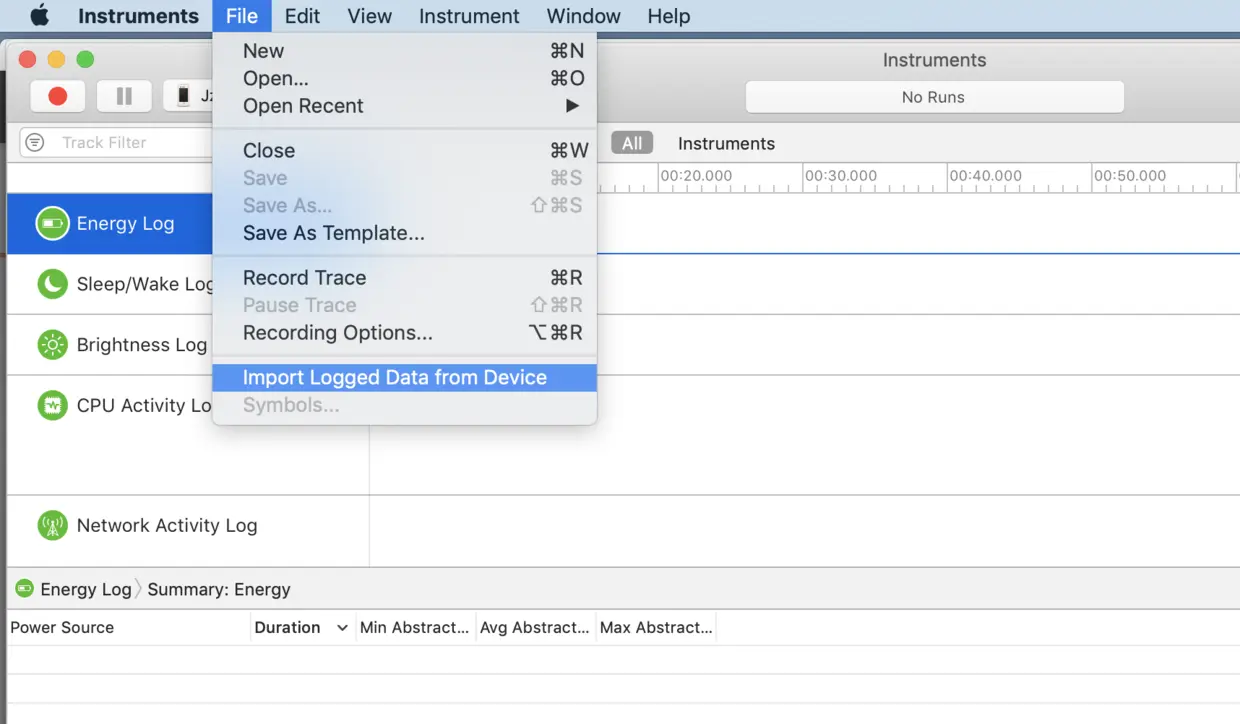
Task: Select Import Logged Data from Device
Action: [x=404, y=378]
